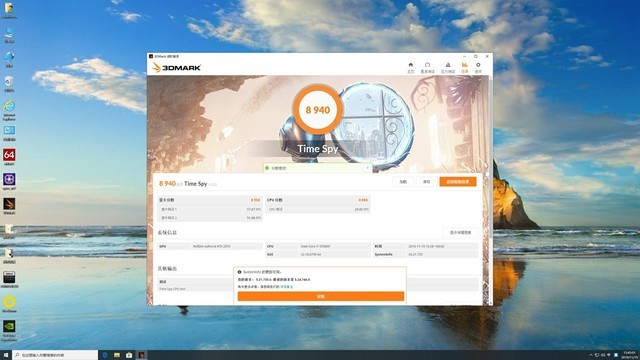Expand the show detailed info button
This screenshot has width=640, height=360.
(460, 232)
